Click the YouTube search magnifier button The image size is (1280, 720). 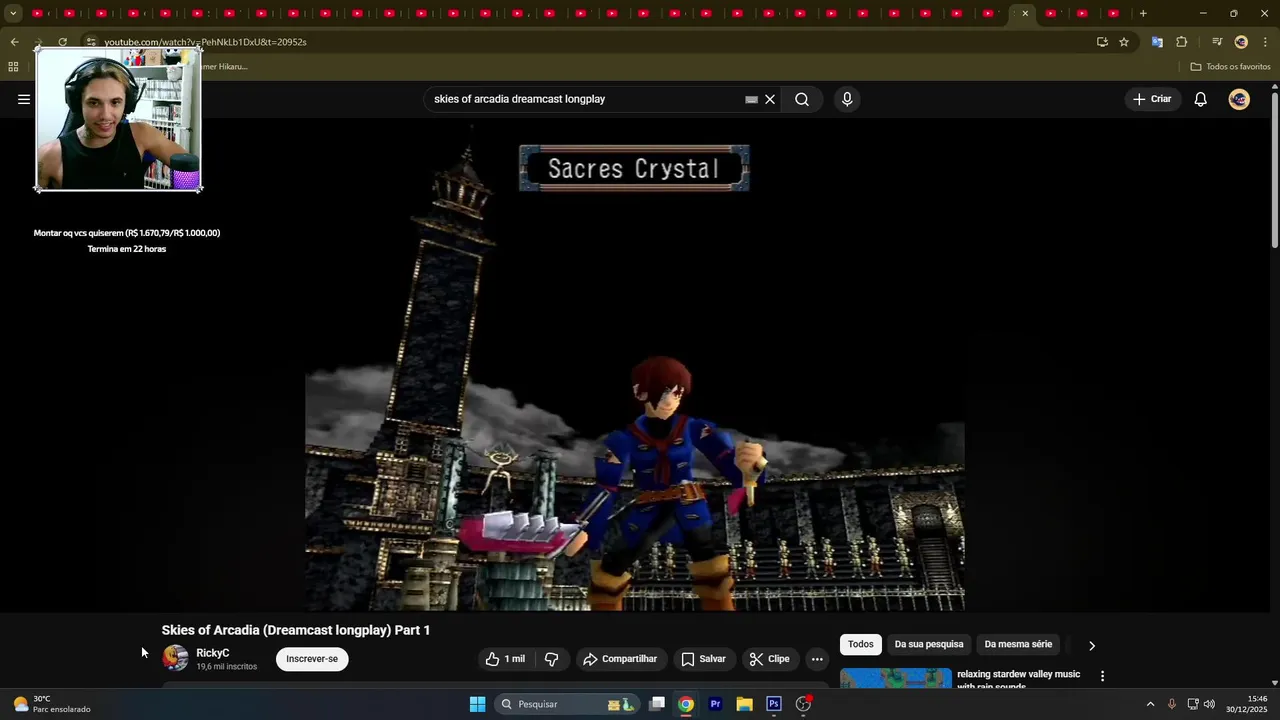pos(802,99)
